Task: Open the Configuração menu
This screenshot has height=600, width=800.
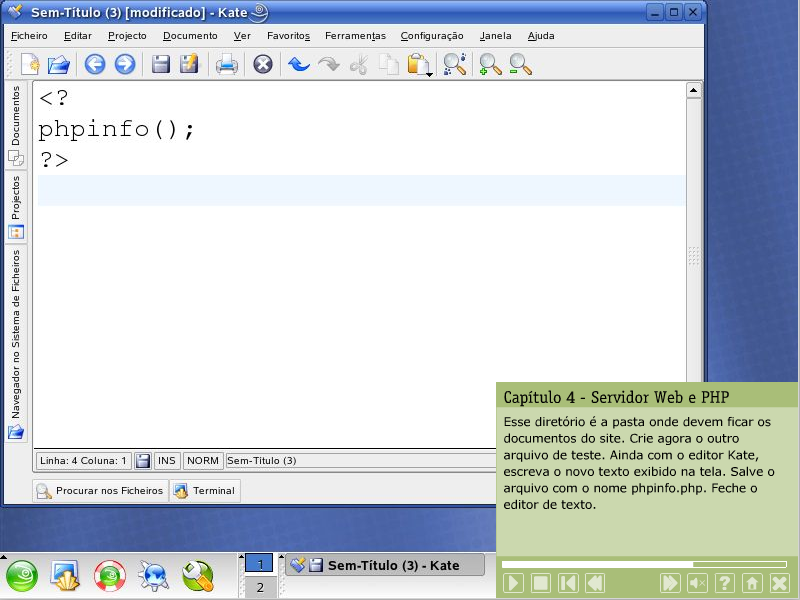Action: (x=432, y=35)
